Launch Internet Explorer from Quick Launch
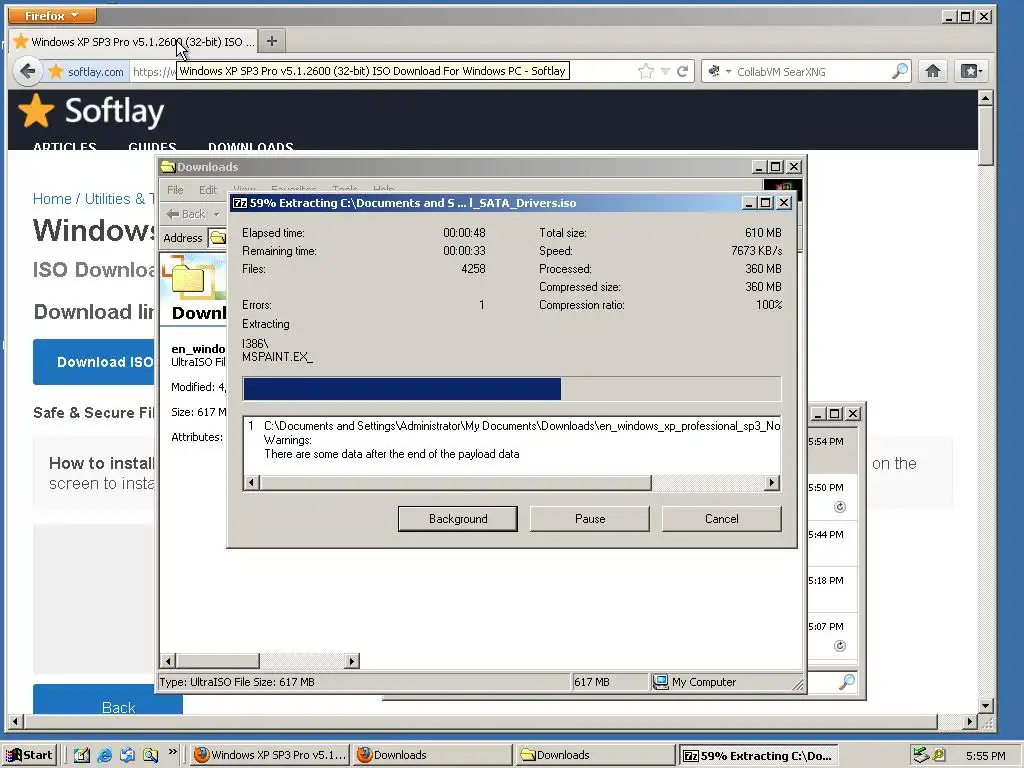1024x768 pixels. [104, 755]
